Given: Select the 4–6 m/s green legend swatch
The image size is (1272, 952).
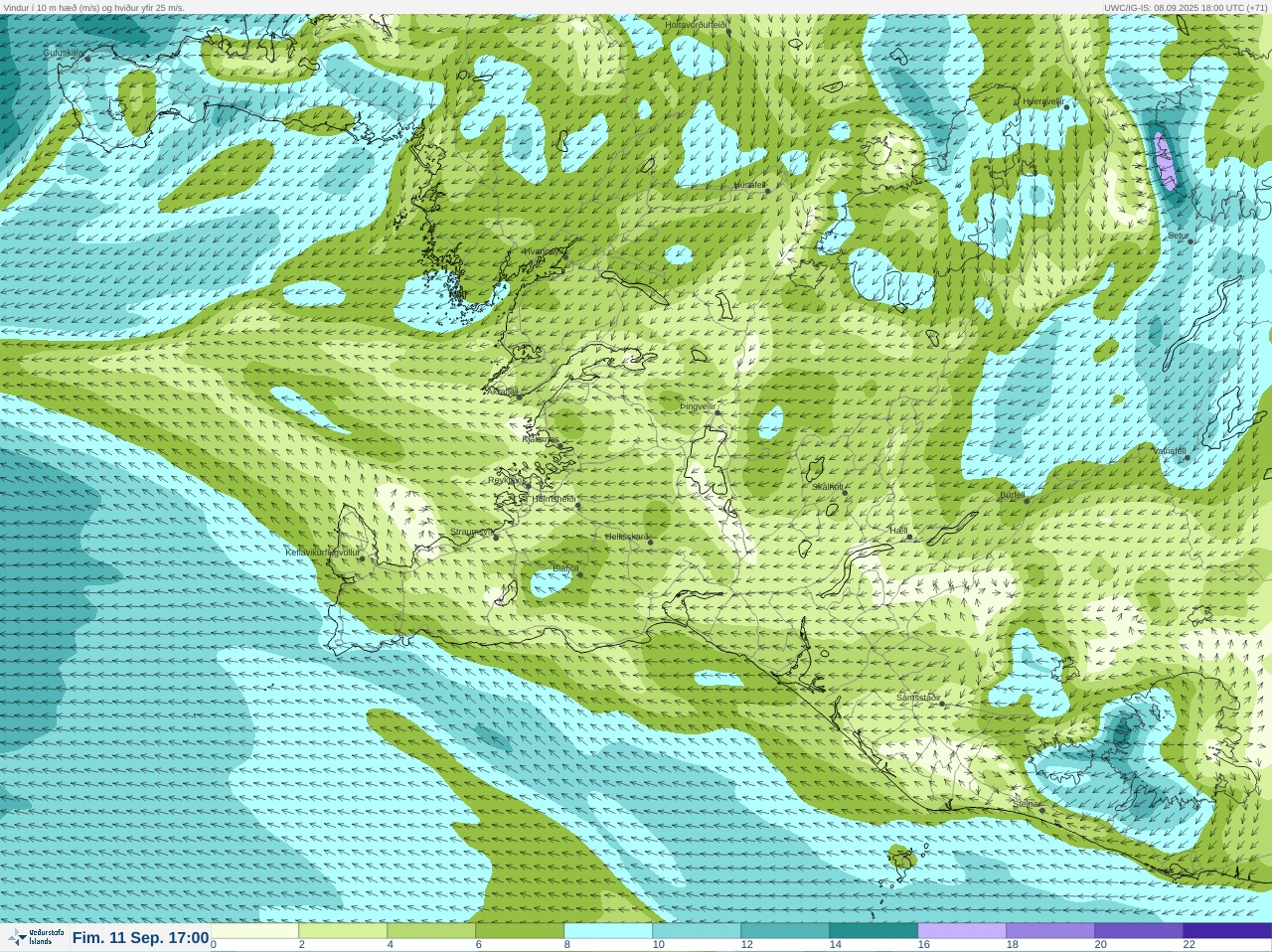Looking at the screenshot, I should (x=431, y=931).
